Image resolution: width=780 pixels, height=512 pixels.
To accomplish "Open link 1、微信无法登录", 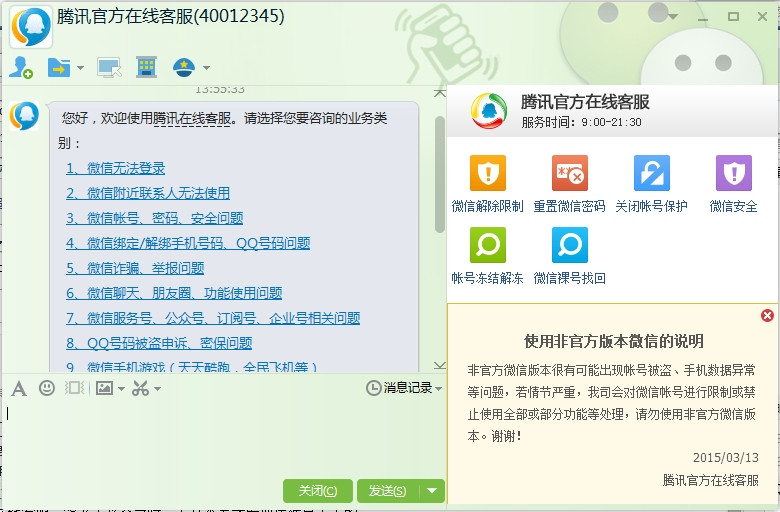I will 115,168.
